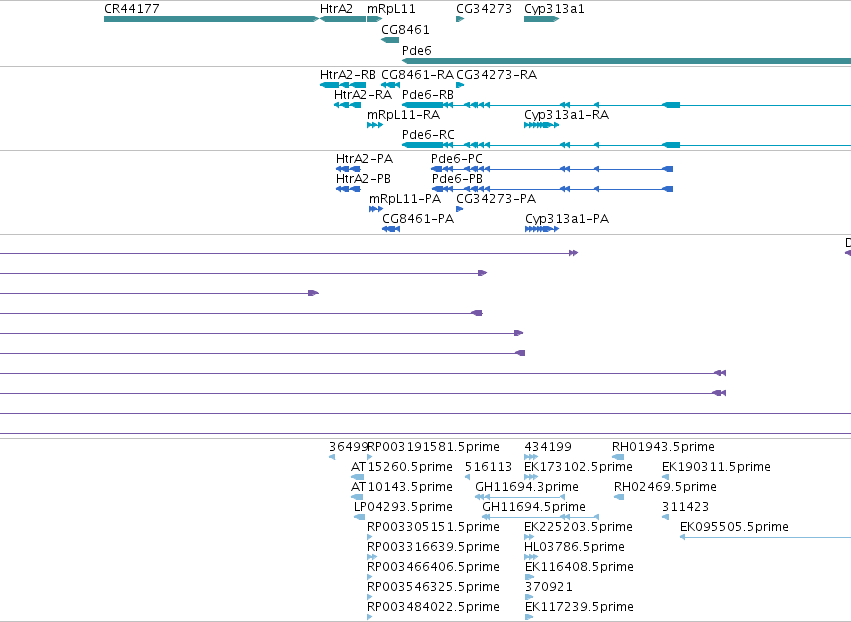
Task: Click the RH01943.5prime EST label
Action: 663,447
